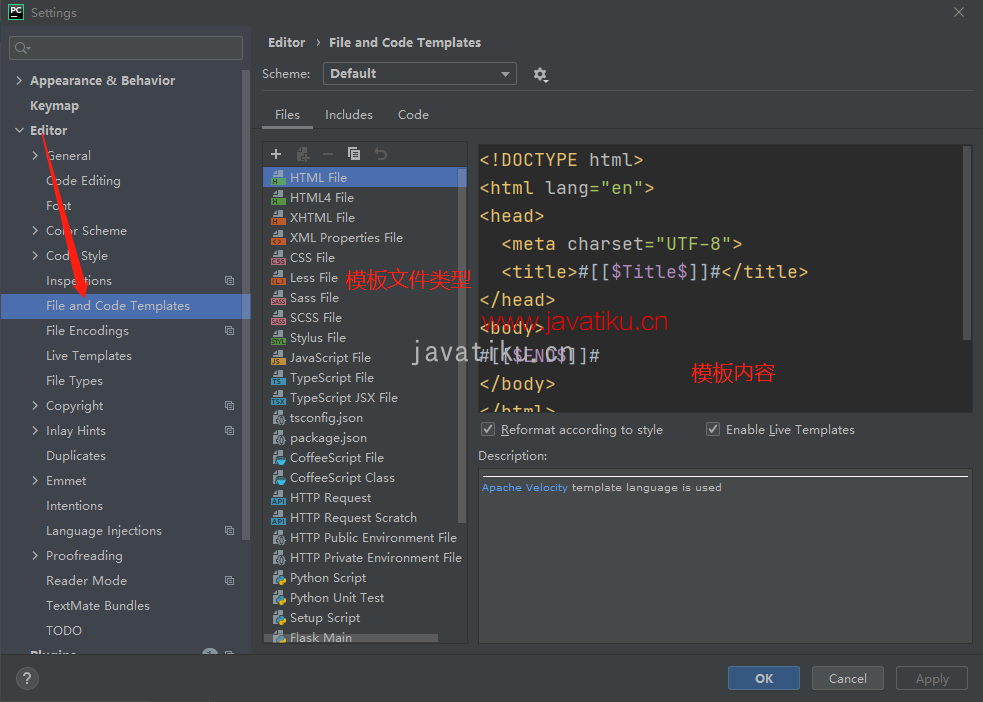Click the template list horizontal scrollbar

(x=351, y=638)
